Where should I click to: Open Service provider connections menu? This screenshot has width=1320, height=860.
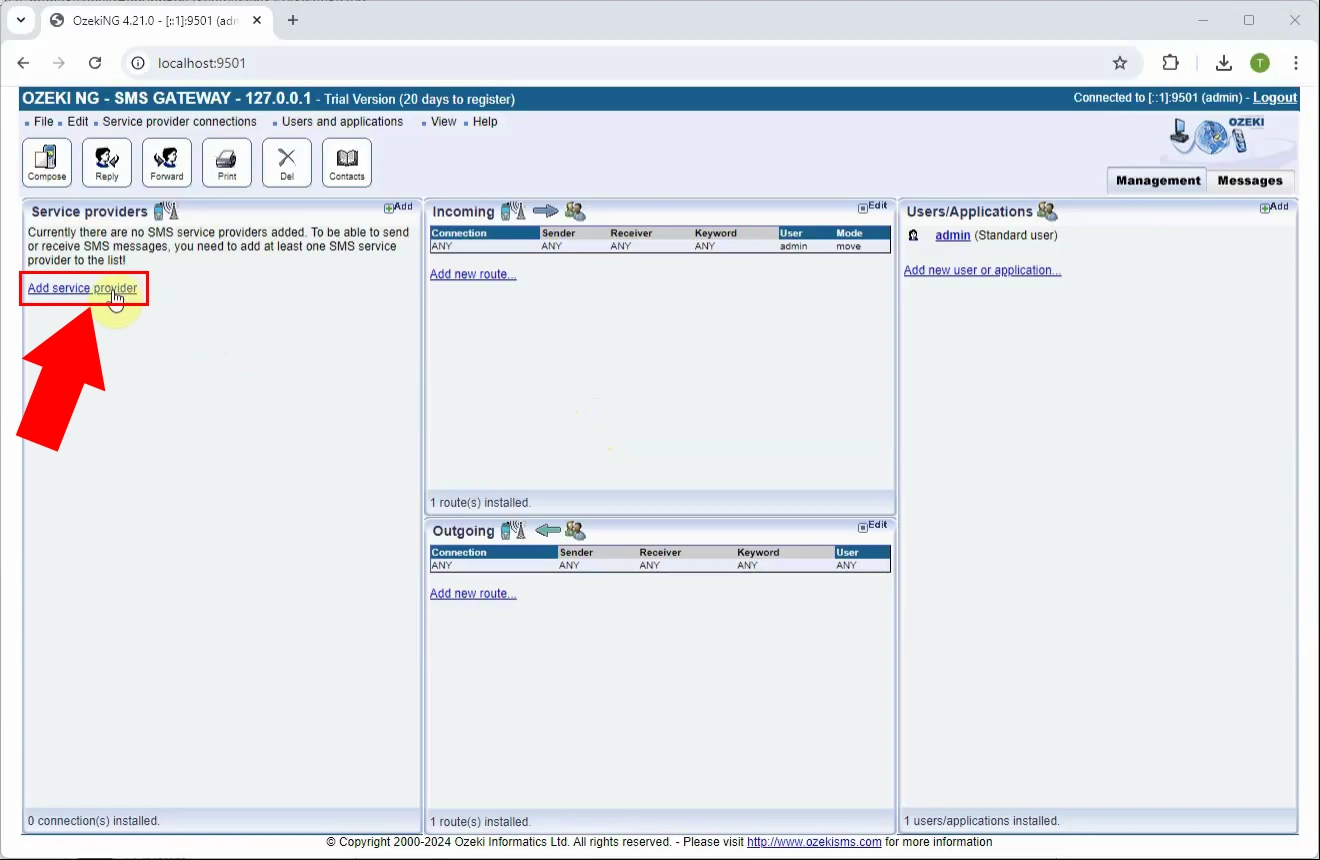click(180, 122)
